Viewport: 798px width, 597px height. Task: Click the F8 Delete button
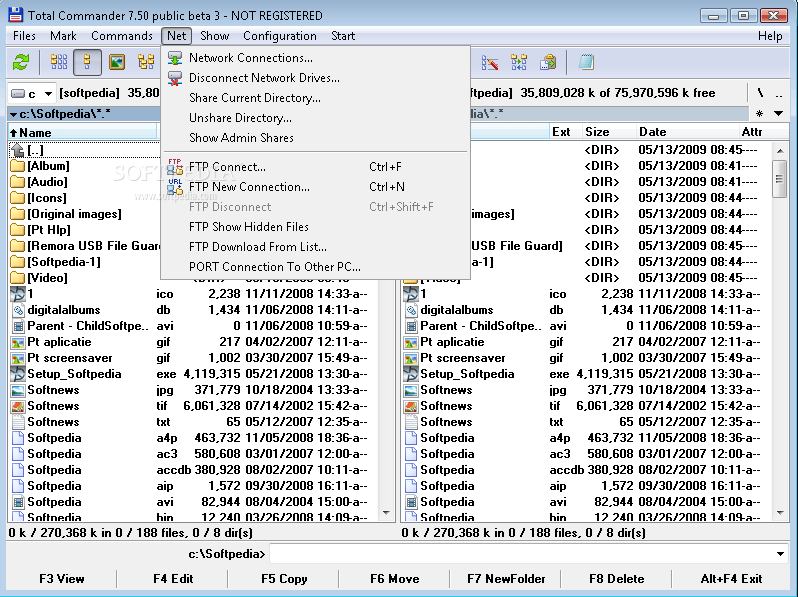(x=616, y=579)
